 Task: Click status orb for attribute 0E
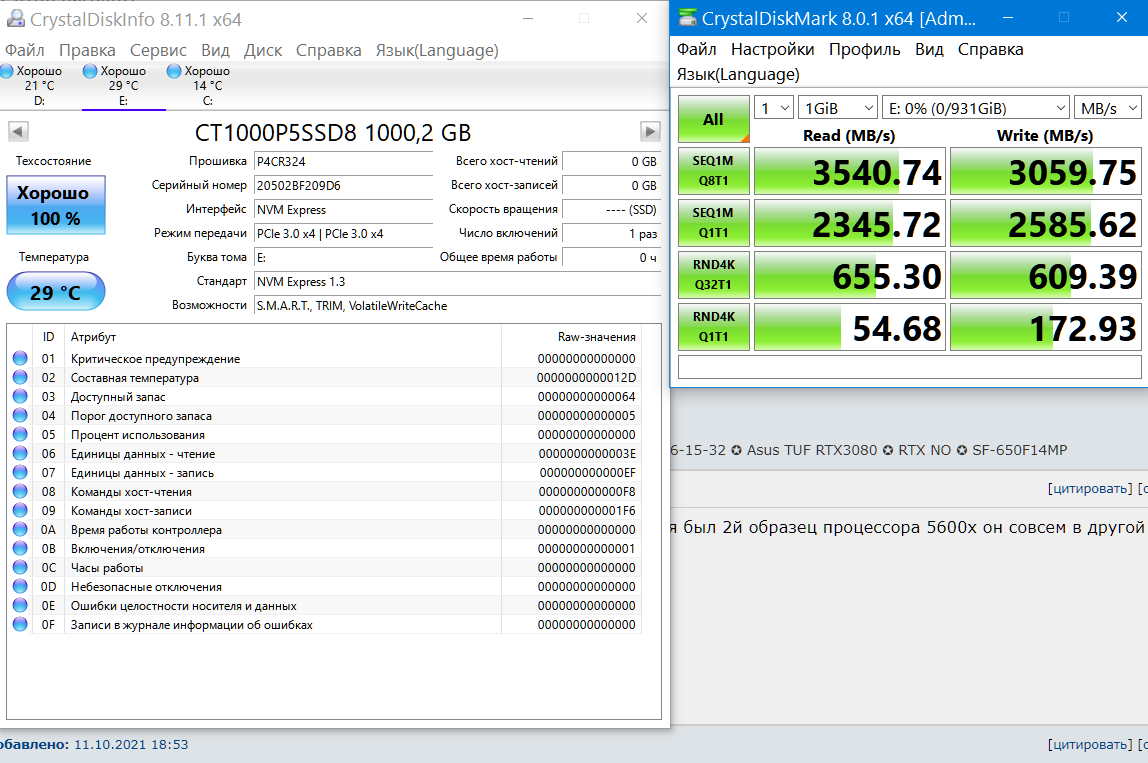tap(20, 606)
